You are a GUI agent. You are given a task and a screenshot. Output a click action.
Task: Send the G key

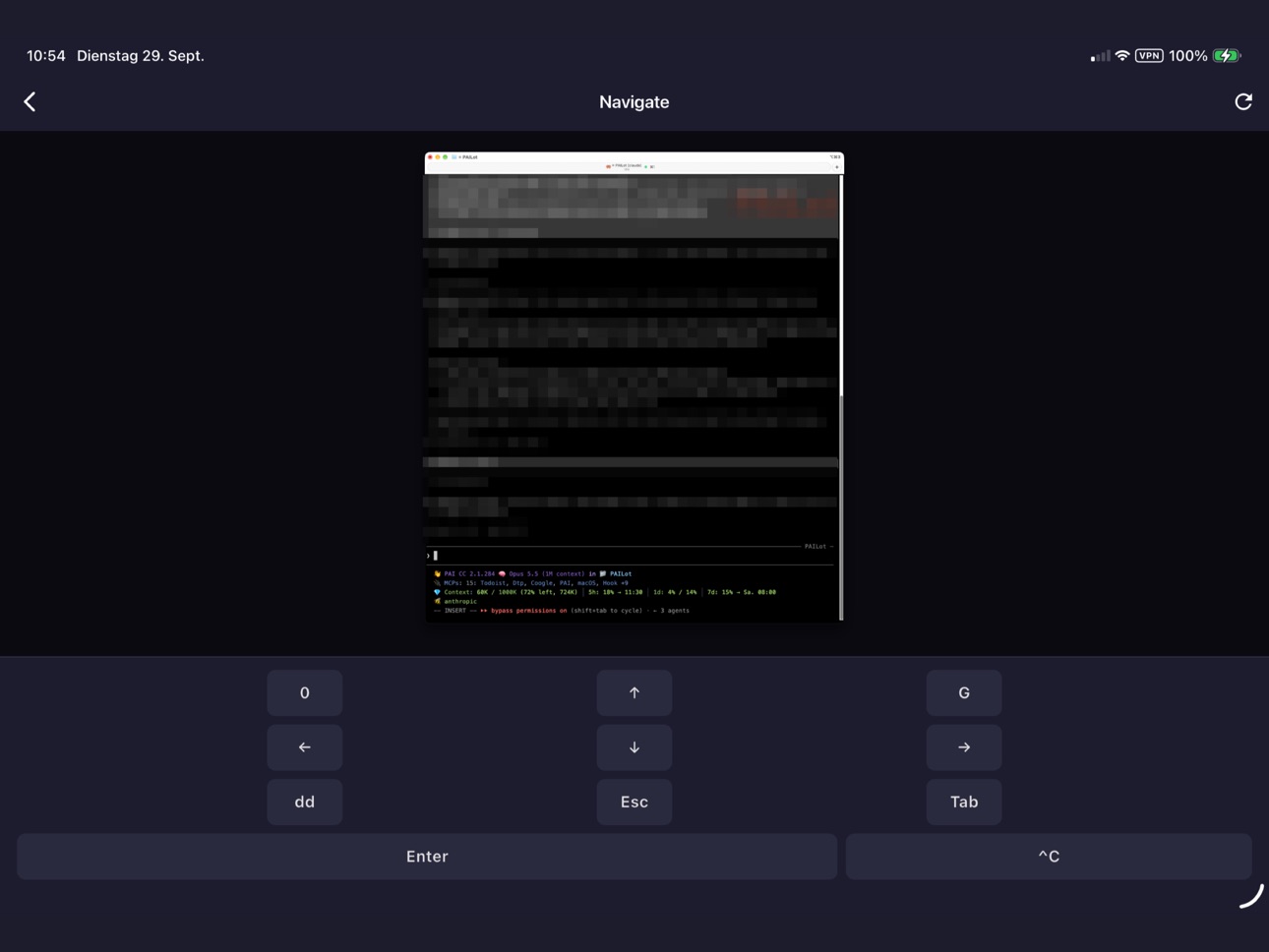click(964, 692)
